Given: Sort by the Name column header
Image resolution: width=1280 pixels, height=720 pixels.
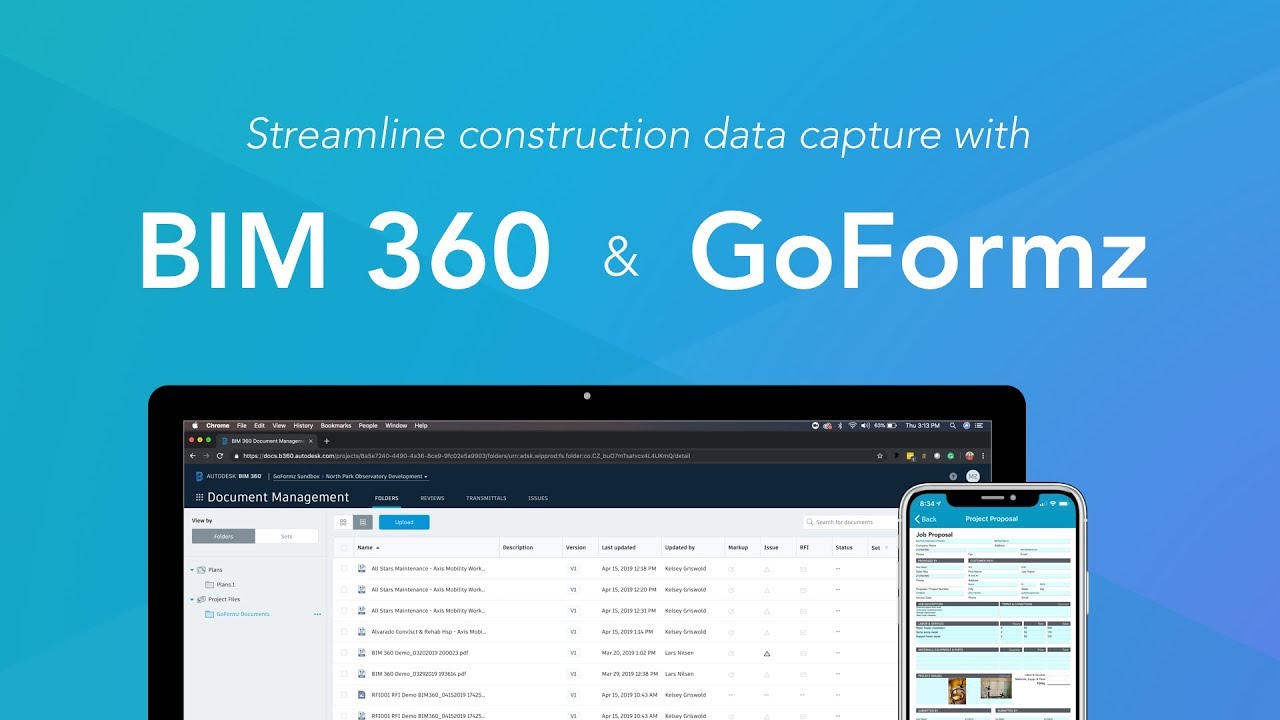Looking at the screenshot, I should click(x=368, y=548).
